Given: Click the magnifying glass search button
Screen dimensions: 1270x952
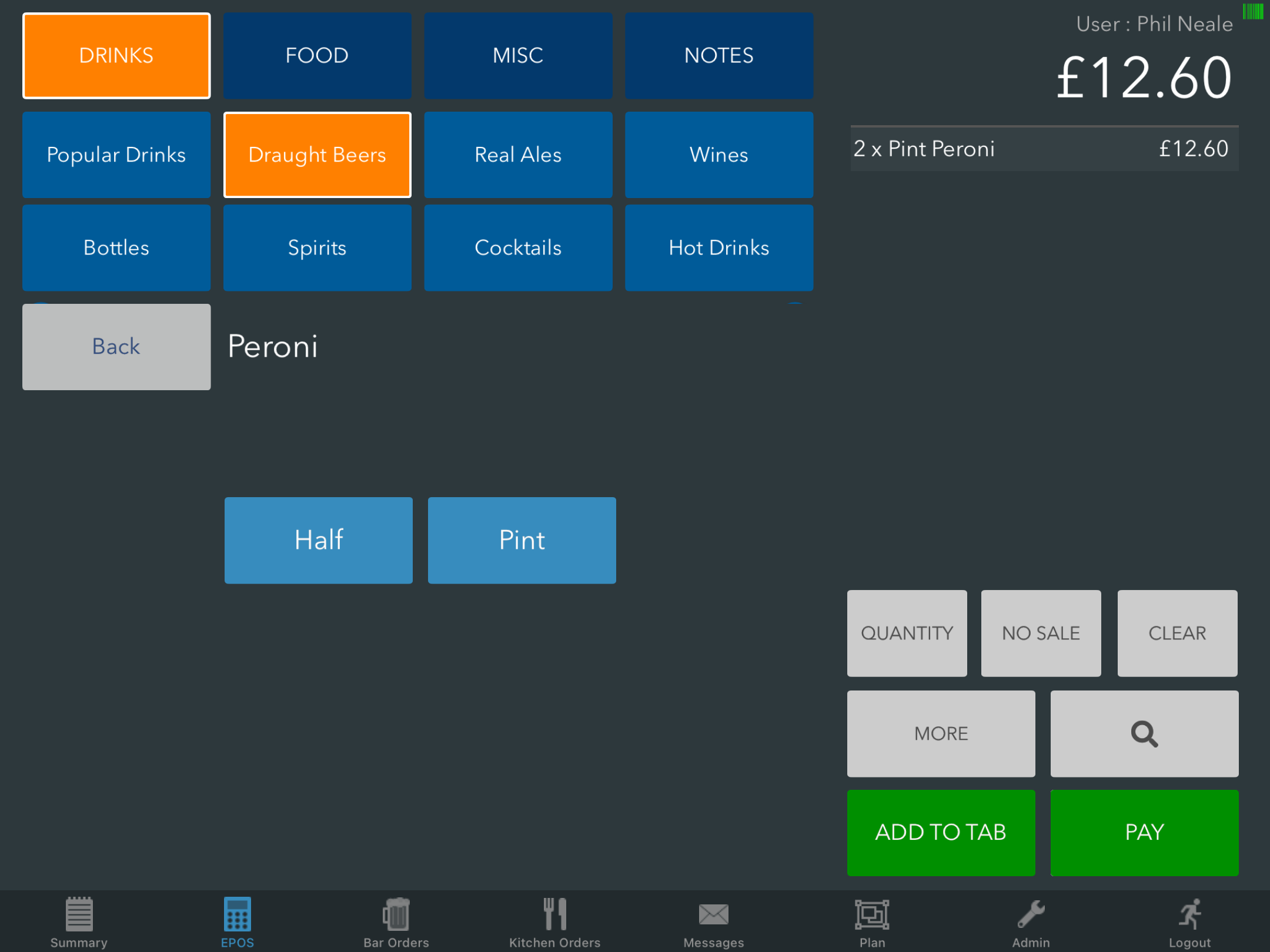Looking at the screenshot, I should click(x=1144, y=733).
